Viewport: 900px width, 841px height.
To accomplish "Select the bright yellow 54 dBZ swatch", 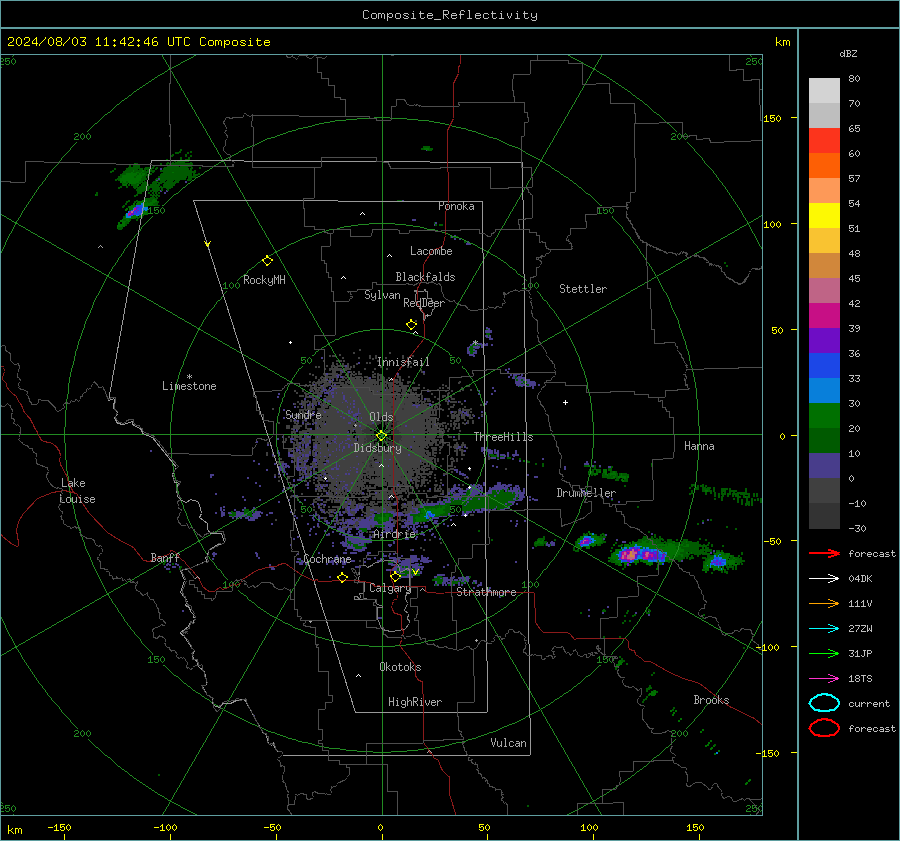I will click(824, 215).
